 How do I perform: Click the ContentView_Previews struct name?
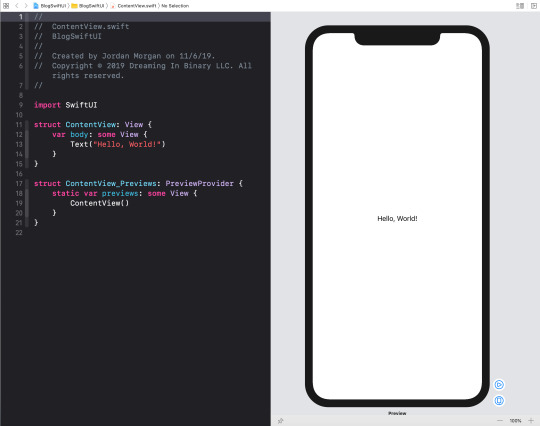coord(111,184)
